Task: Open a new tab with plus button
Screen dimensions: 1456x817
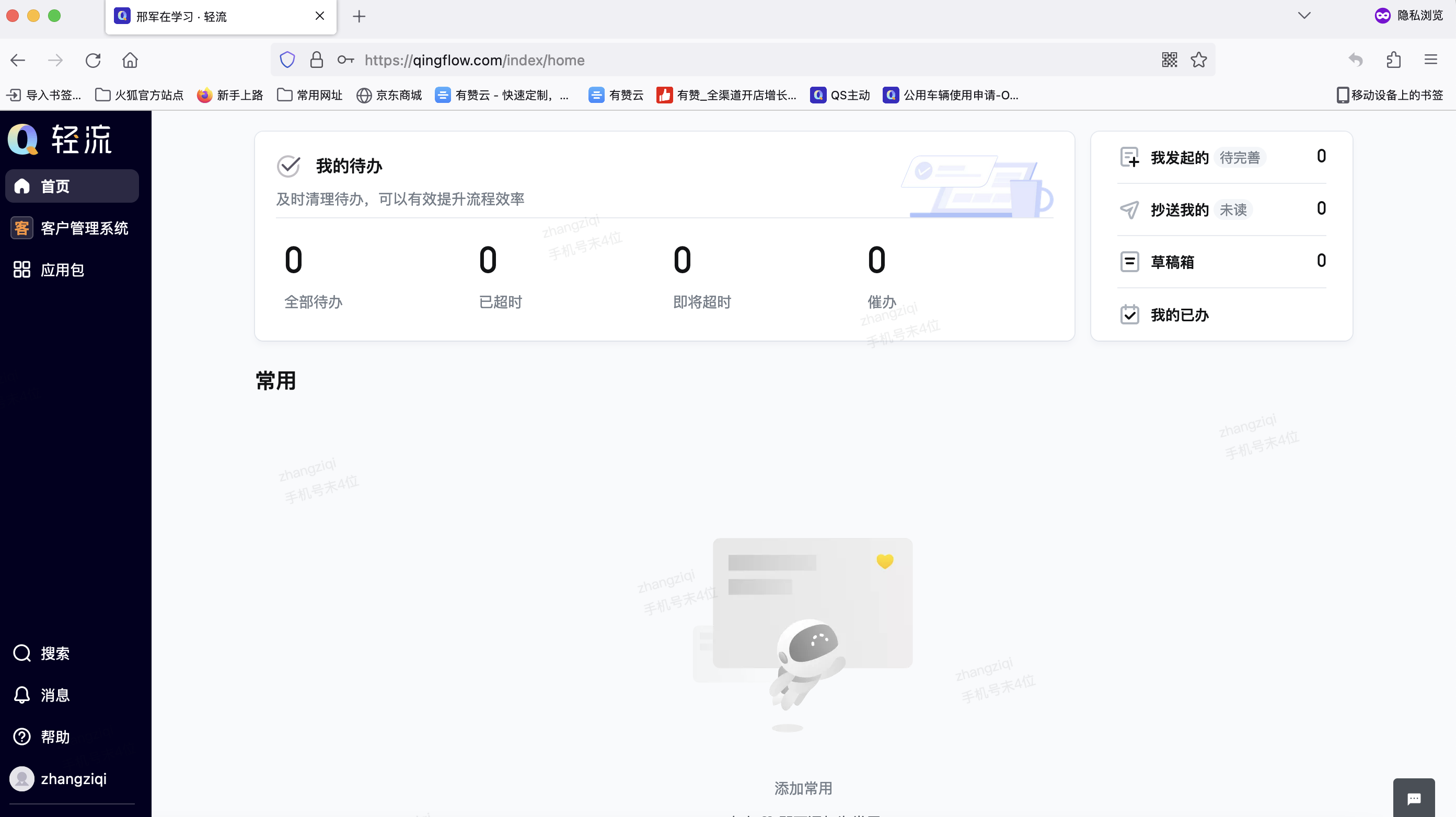Action: click(x=359, y=16)
